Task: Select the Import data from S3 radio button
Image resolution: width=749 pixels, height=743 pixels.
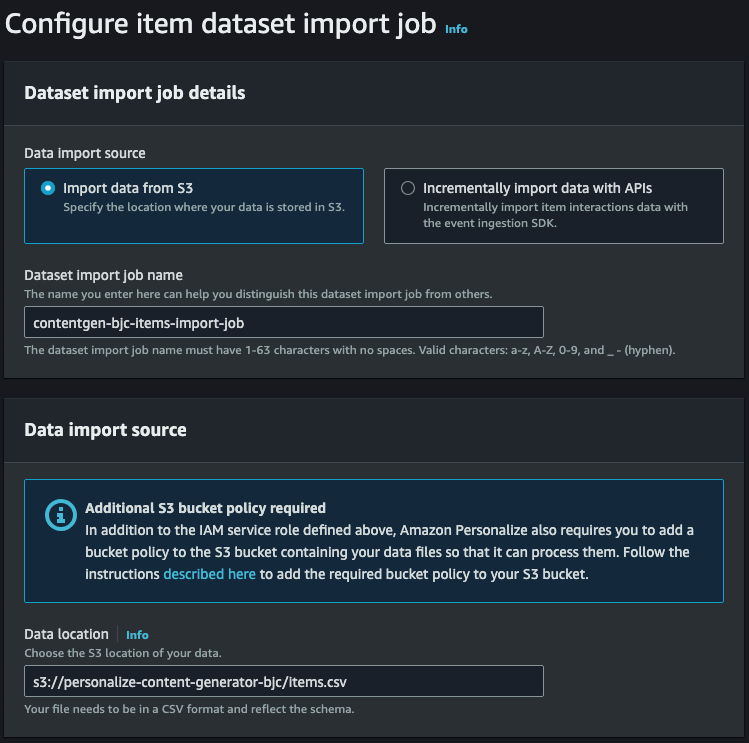Action: click(48, 188)
